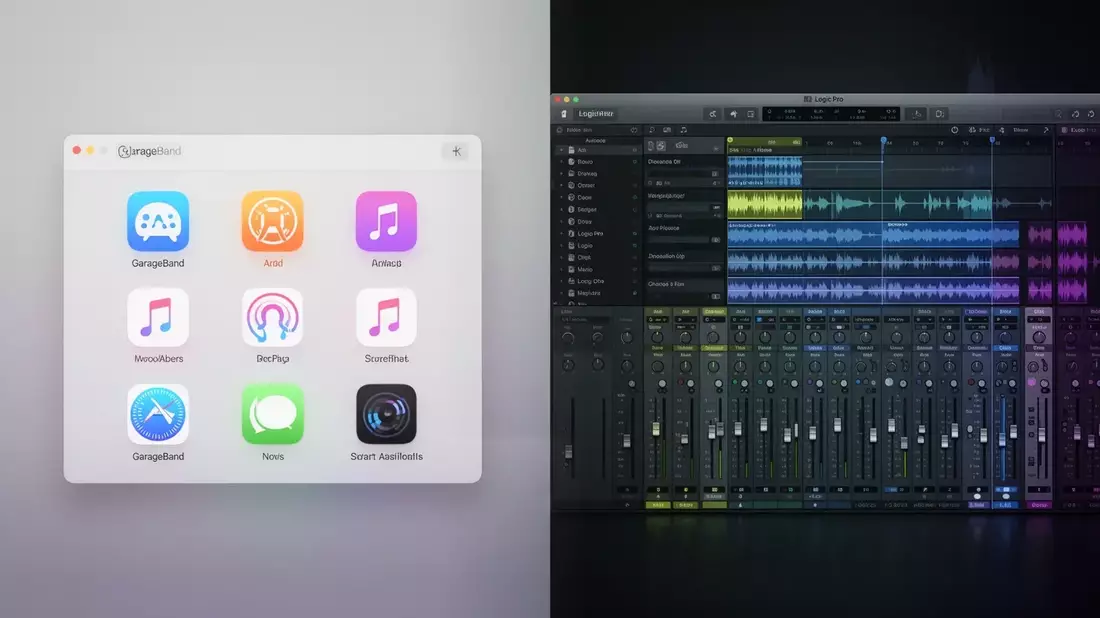
Task: Click the second blue marker on the timeline ruler
Action: click(992, 140)
